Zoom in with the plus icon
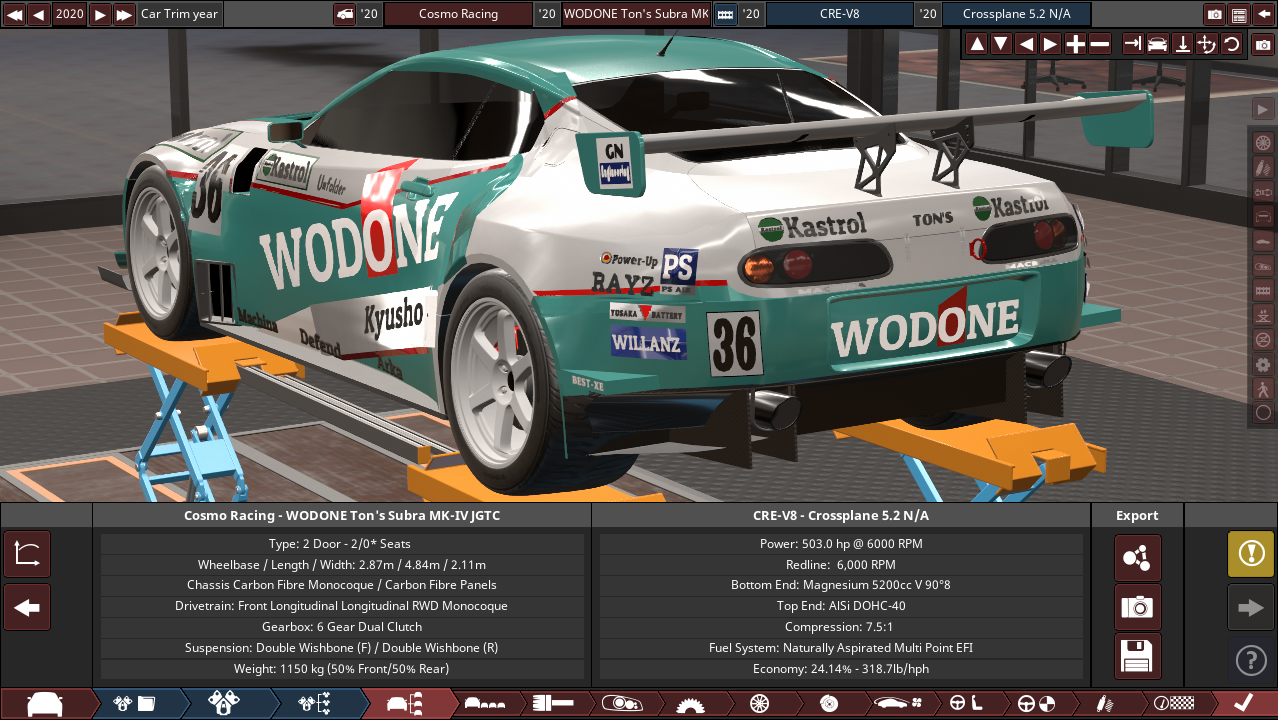Screen dimensions: 1278x720 [x=1075, y=44]
